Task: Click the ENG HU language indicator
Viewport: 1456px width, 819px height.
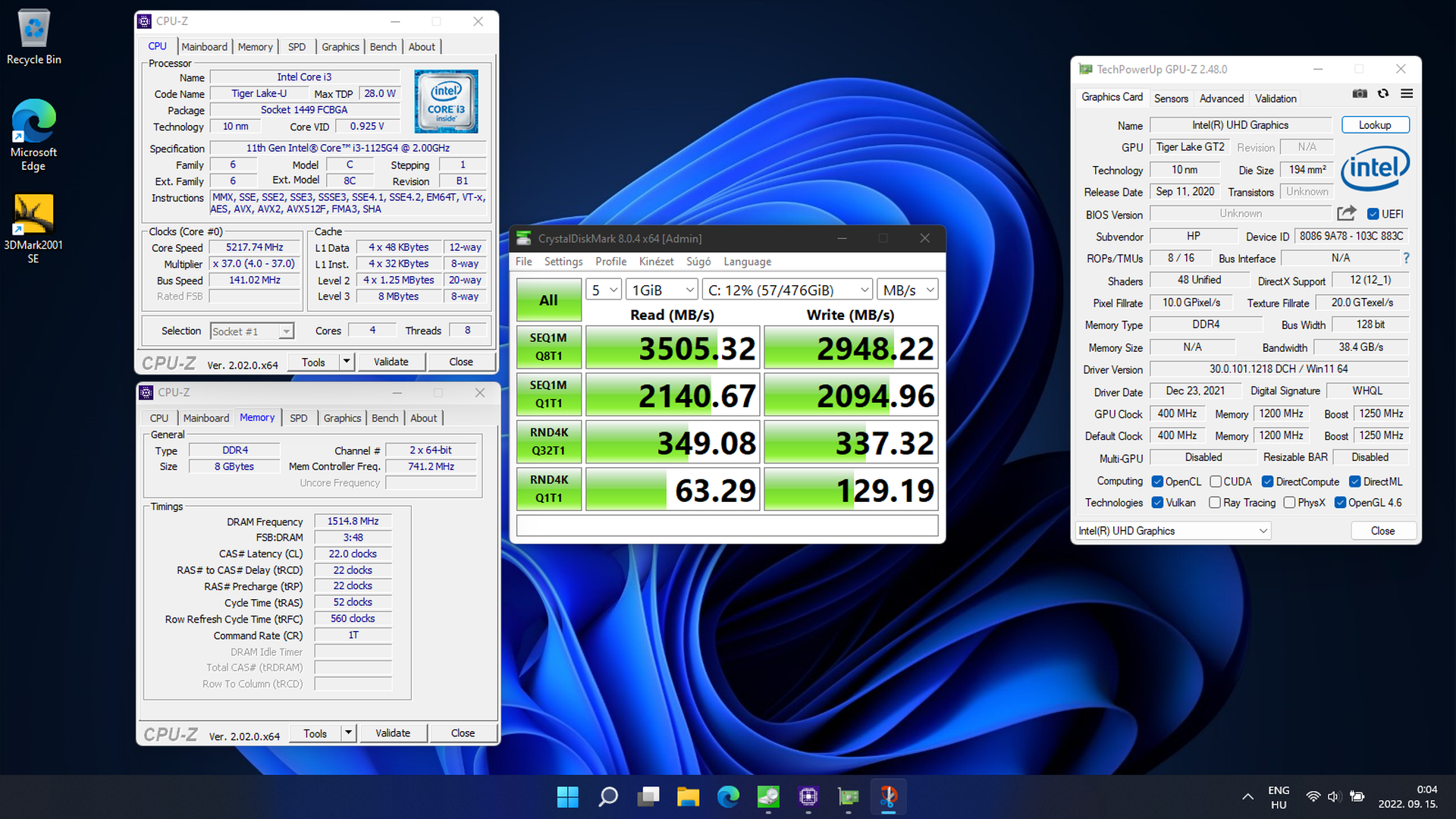Action: pyautogui.click(x=1279, y=797)
